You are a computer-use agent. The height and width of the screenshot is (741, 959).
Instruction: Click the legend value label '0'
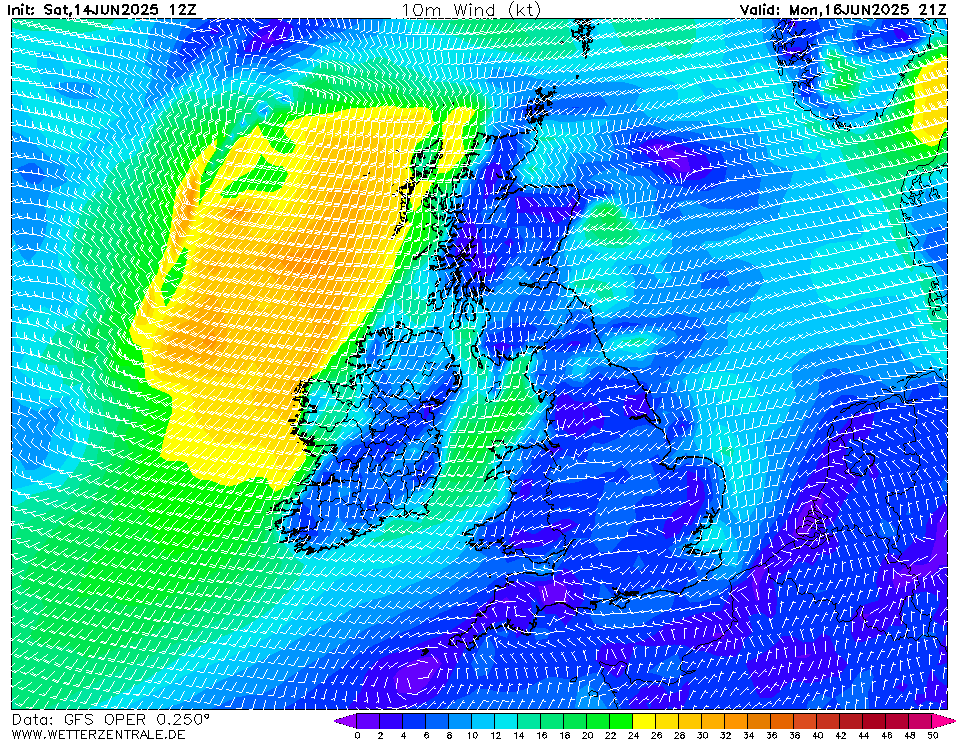click(357, 735)
